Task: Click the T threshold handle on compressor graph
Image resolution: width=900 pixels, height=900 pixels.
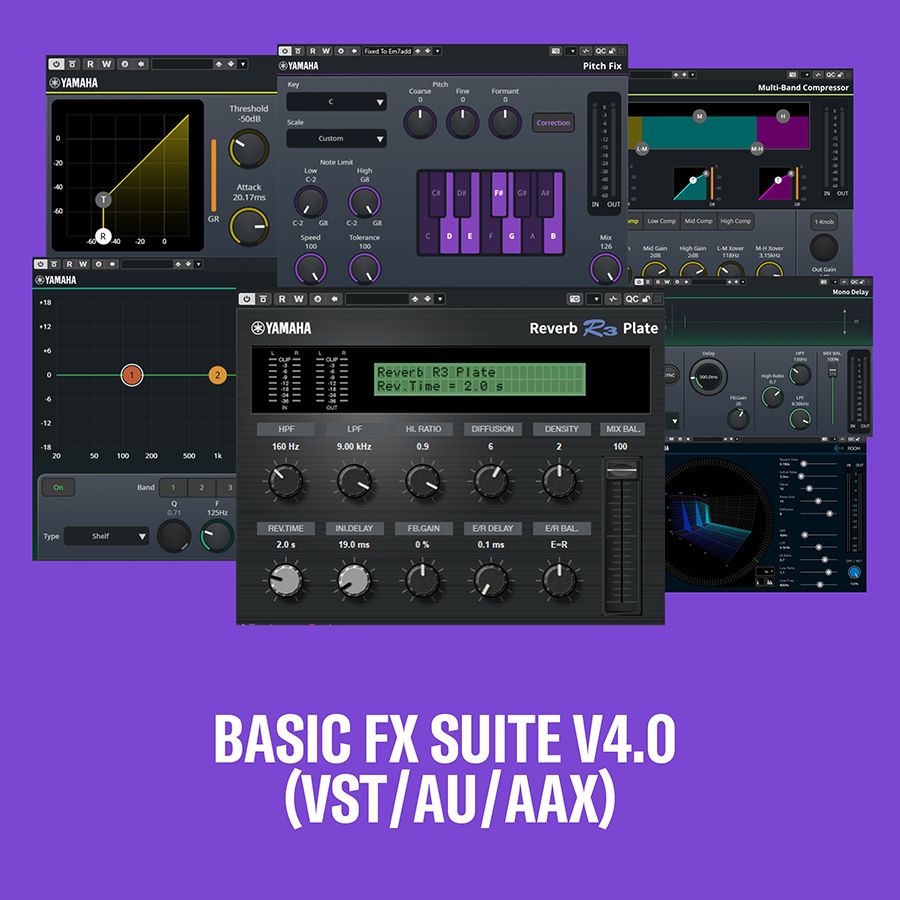Action: 103,200
